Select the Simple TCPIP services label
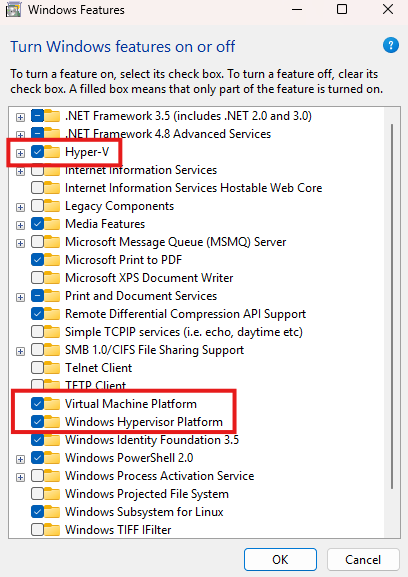Viewport: 408px width, 577px height. pos(184,332)
